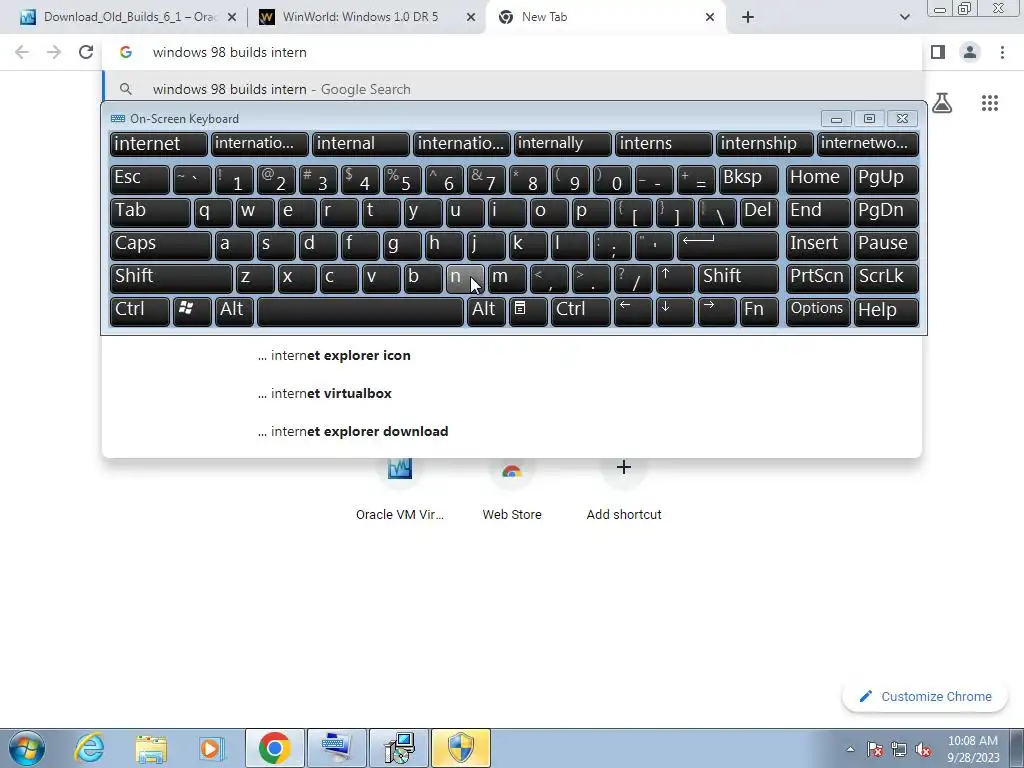Click the Del key
Image resolution: width=1024 pixels, height=768 pixels.
click(760, 212)
